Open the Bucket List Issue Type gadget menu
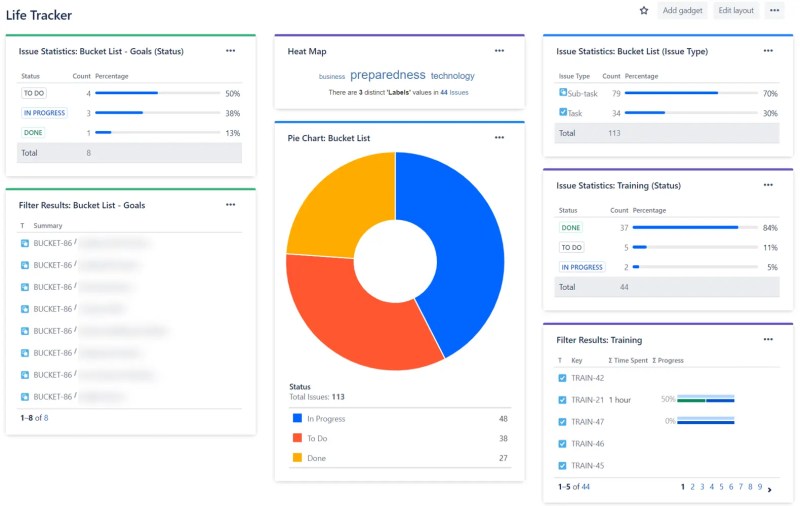 pyautogui.click(x=768, y=50)
